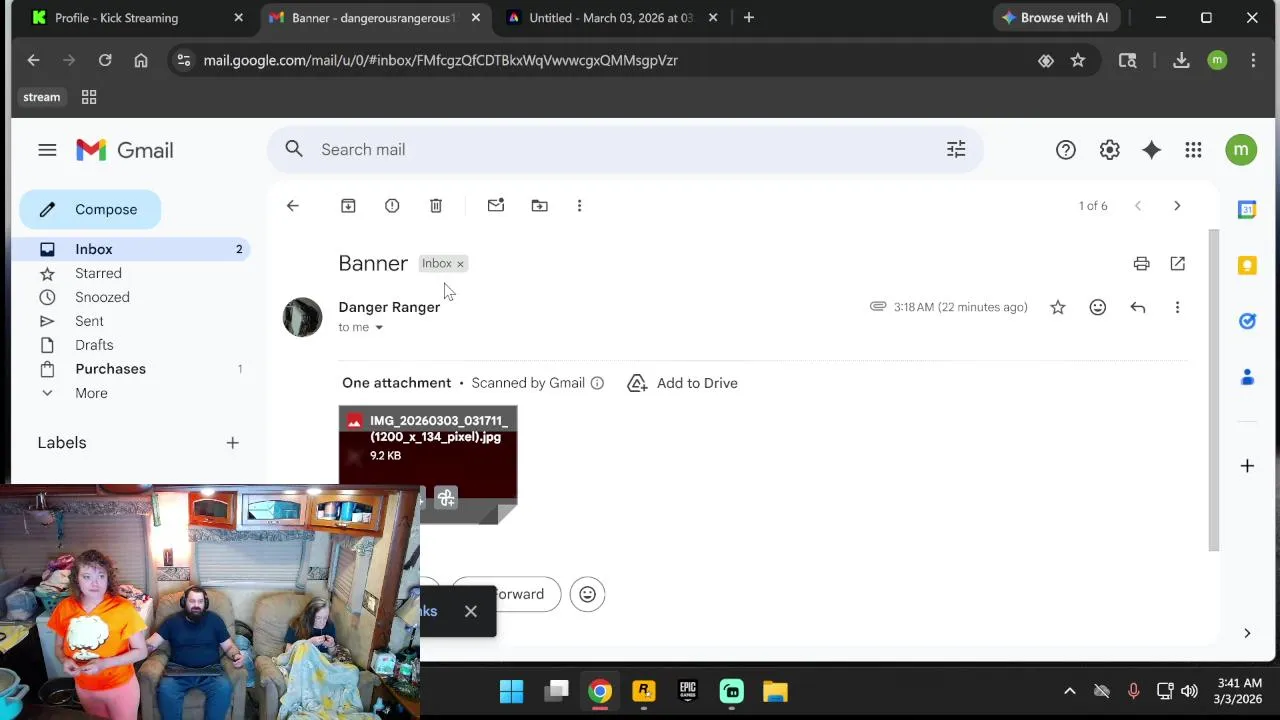Open Google account avatar in Gmail
Viewport: 1280px width, 720px height.
pyautogui.click(x=1241, y=150)
